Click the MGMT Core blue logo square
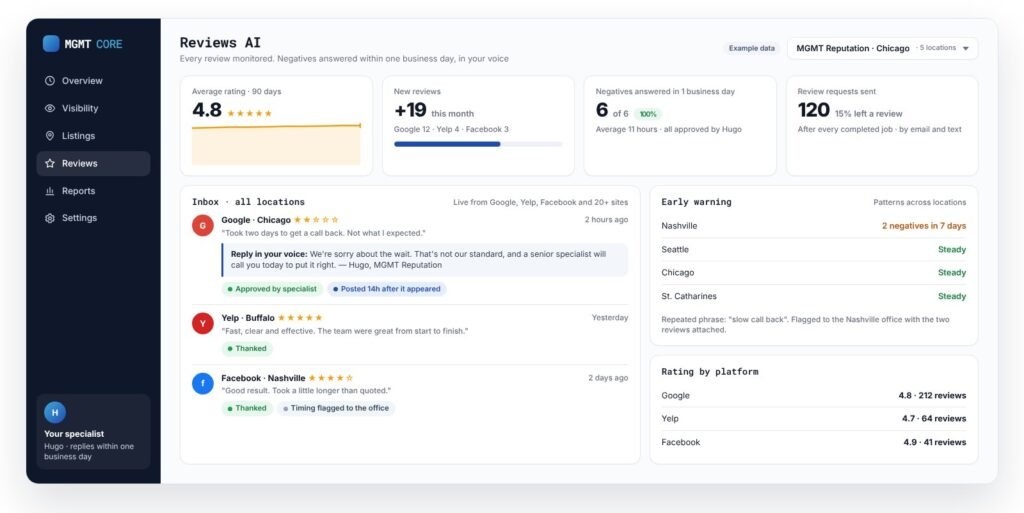This screenshot has width=1024, height=513. coord(51,44)
